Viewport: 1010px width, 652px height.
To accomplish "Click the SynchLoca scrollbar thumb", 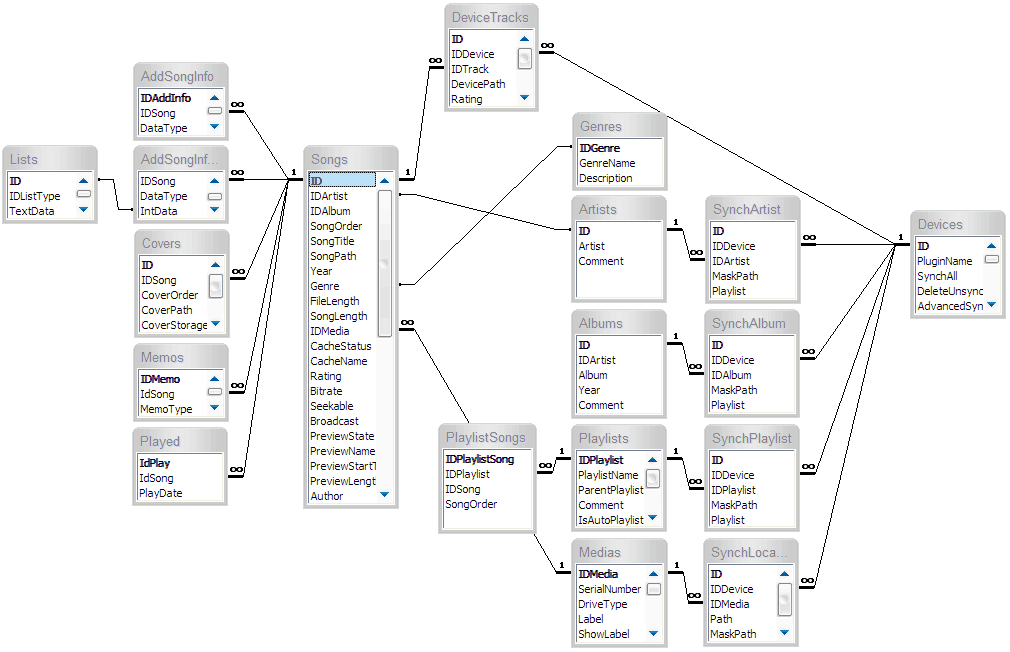I will pyautogui.click(x=785, y=599).
